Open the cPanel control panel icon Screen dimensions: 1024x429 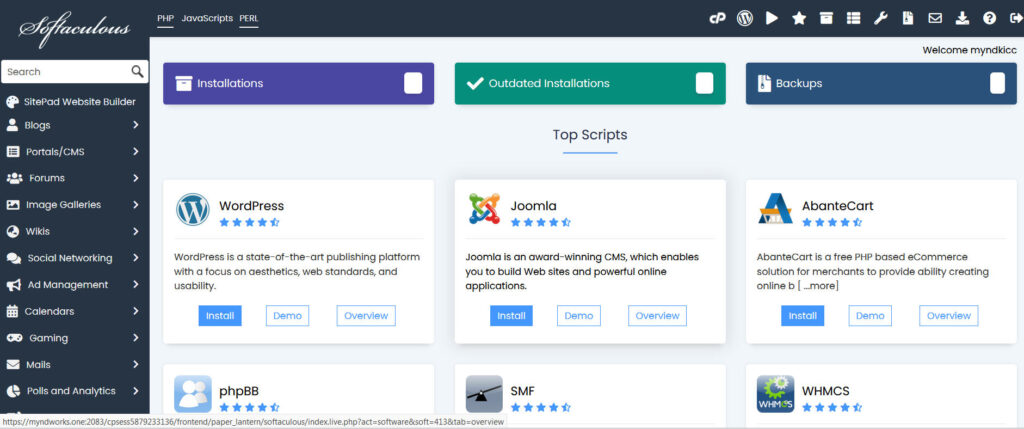tap(718, 18)
